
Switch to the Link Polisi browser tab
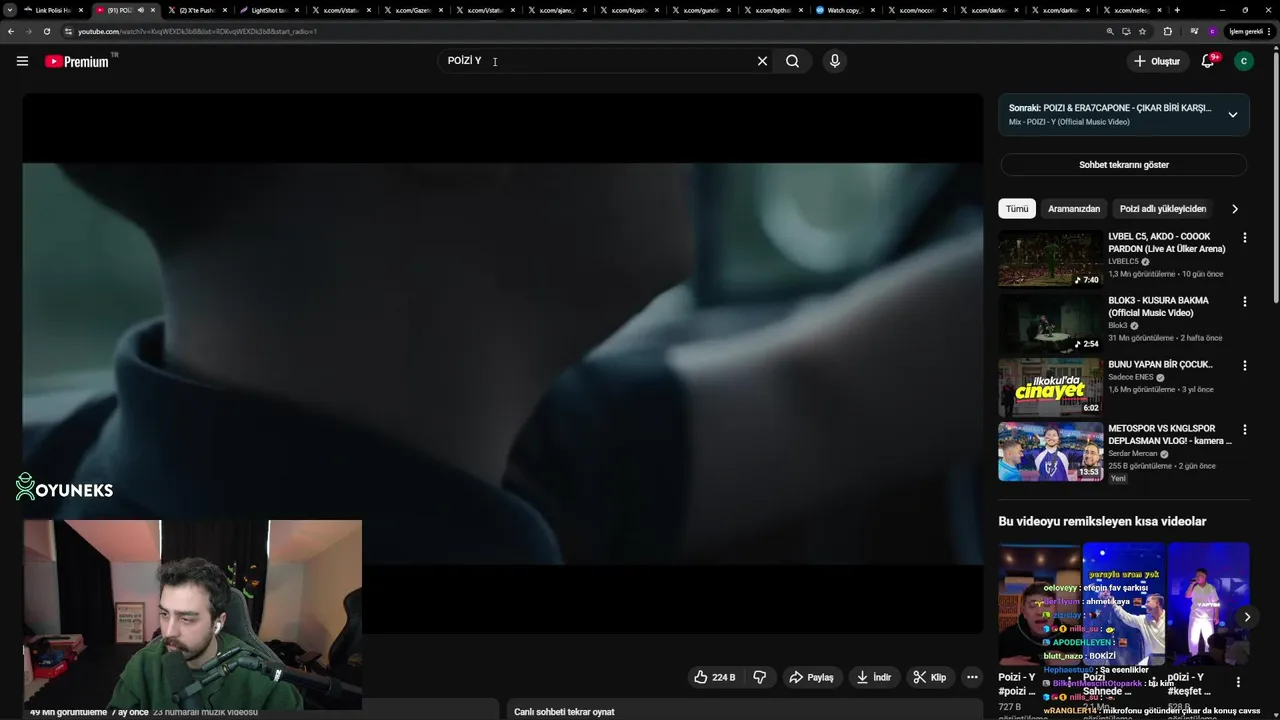point(52,10)
